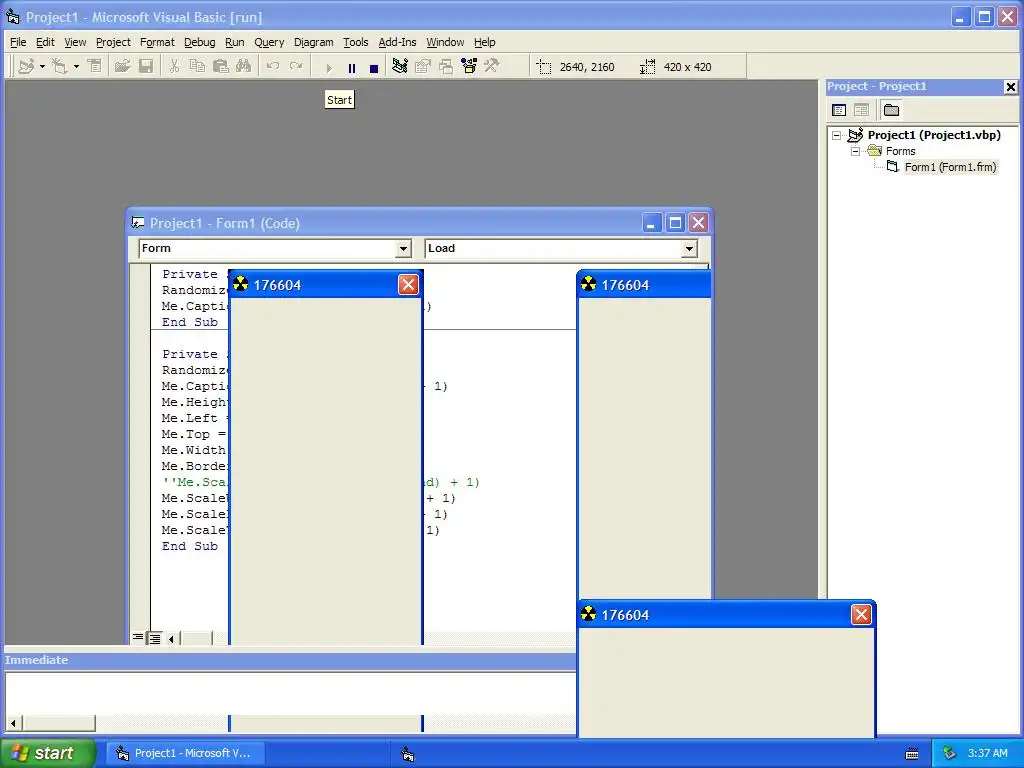Close the left 176604 form window

[408, 285]
